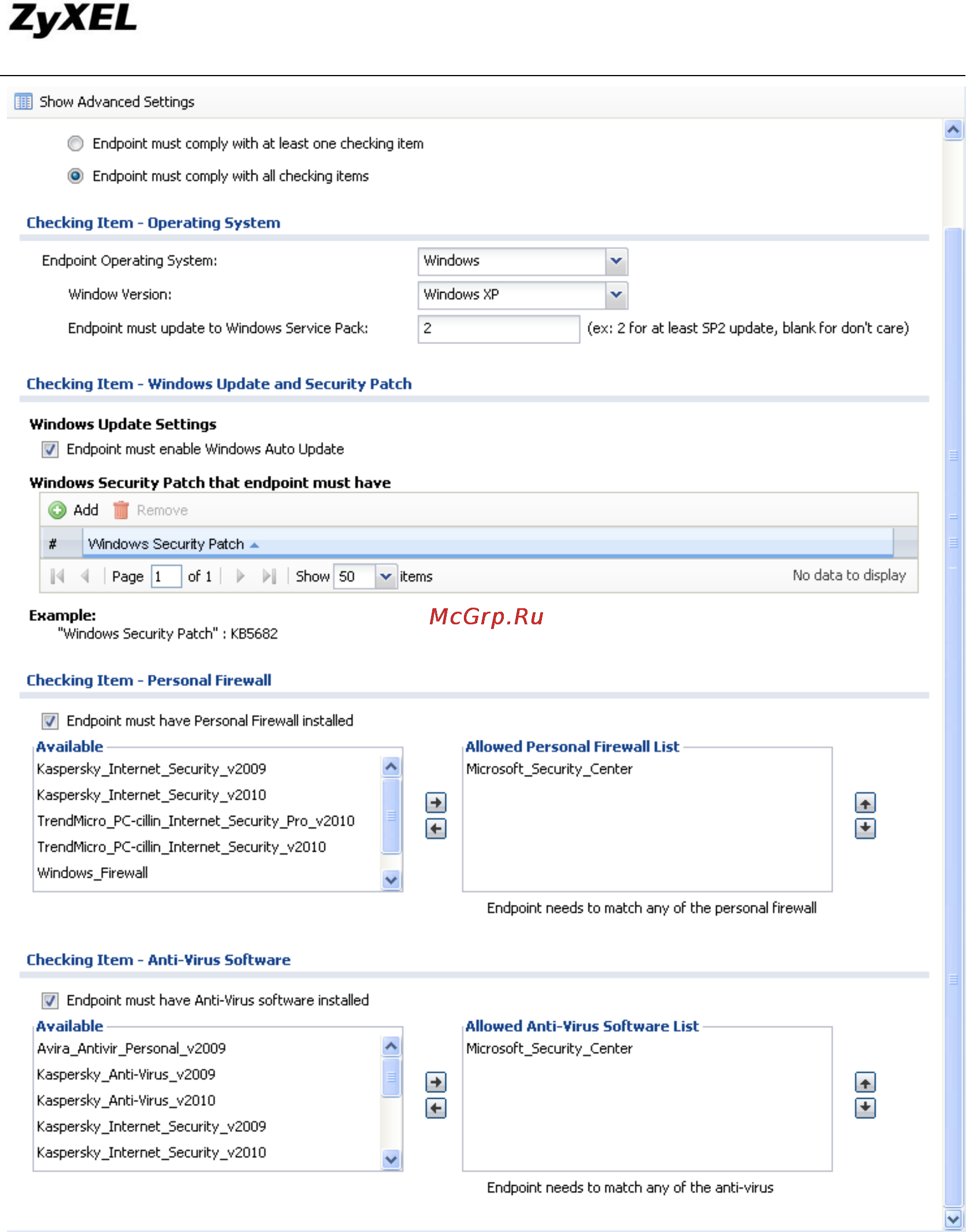966x1232 pixels.
Task: Move allowed firewall entry down
Action: [x=864, y=829]
